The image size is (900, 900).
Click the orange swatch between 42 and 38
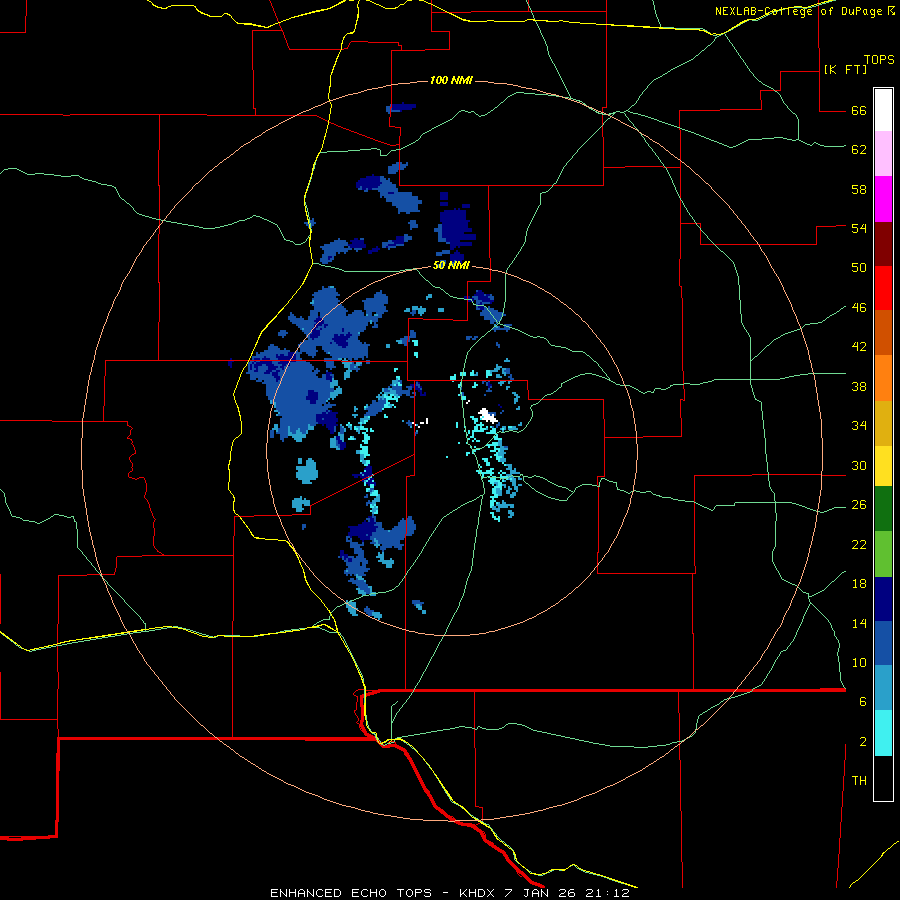point(883,378)
